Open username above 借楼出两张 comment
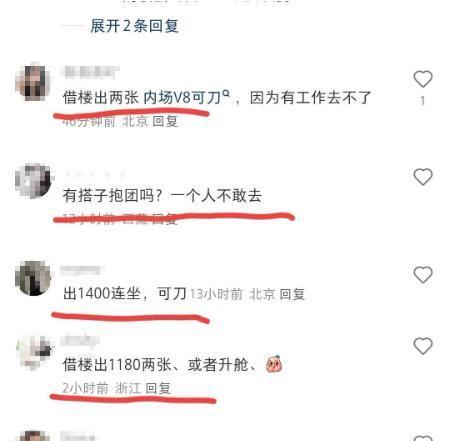453x441 pixels. tap(90, 72)
